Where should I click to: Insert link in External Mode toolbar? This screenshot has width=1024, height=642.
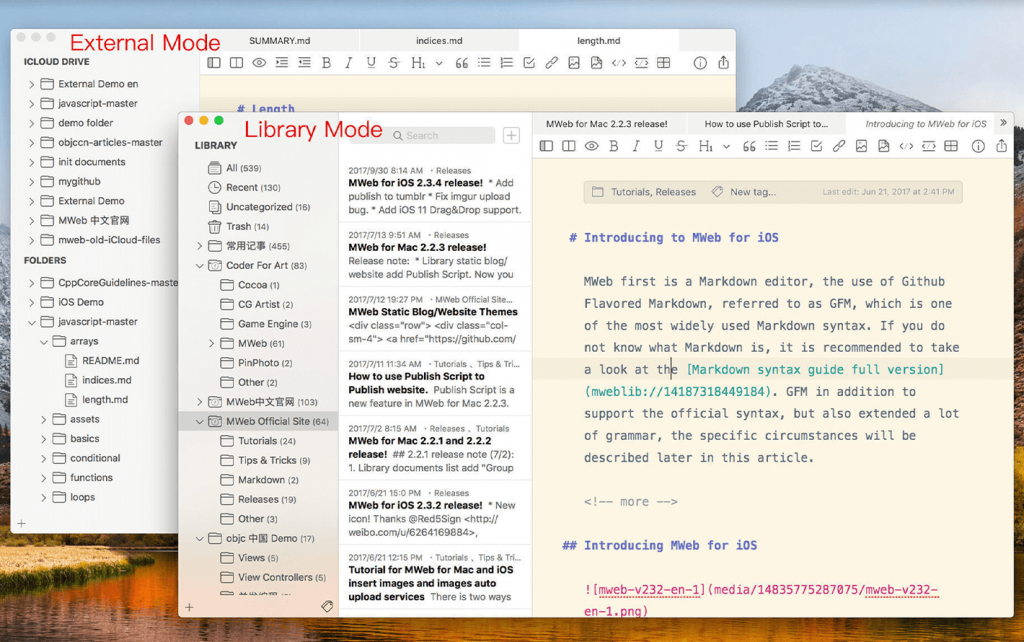551,63
